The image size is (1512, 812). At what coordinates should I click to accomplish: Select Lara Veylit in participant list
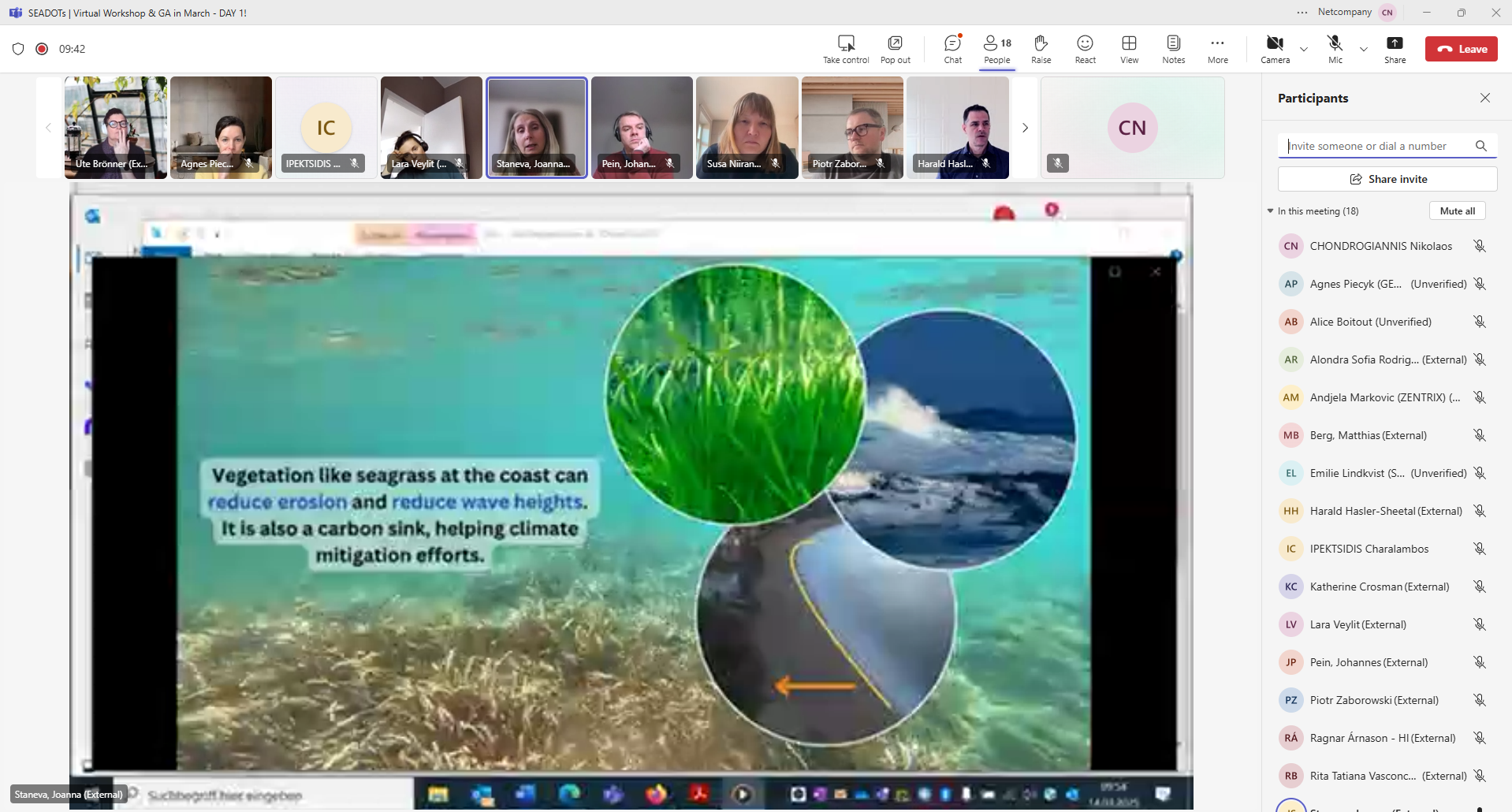pyautogui.click(x=1357, y=624)
